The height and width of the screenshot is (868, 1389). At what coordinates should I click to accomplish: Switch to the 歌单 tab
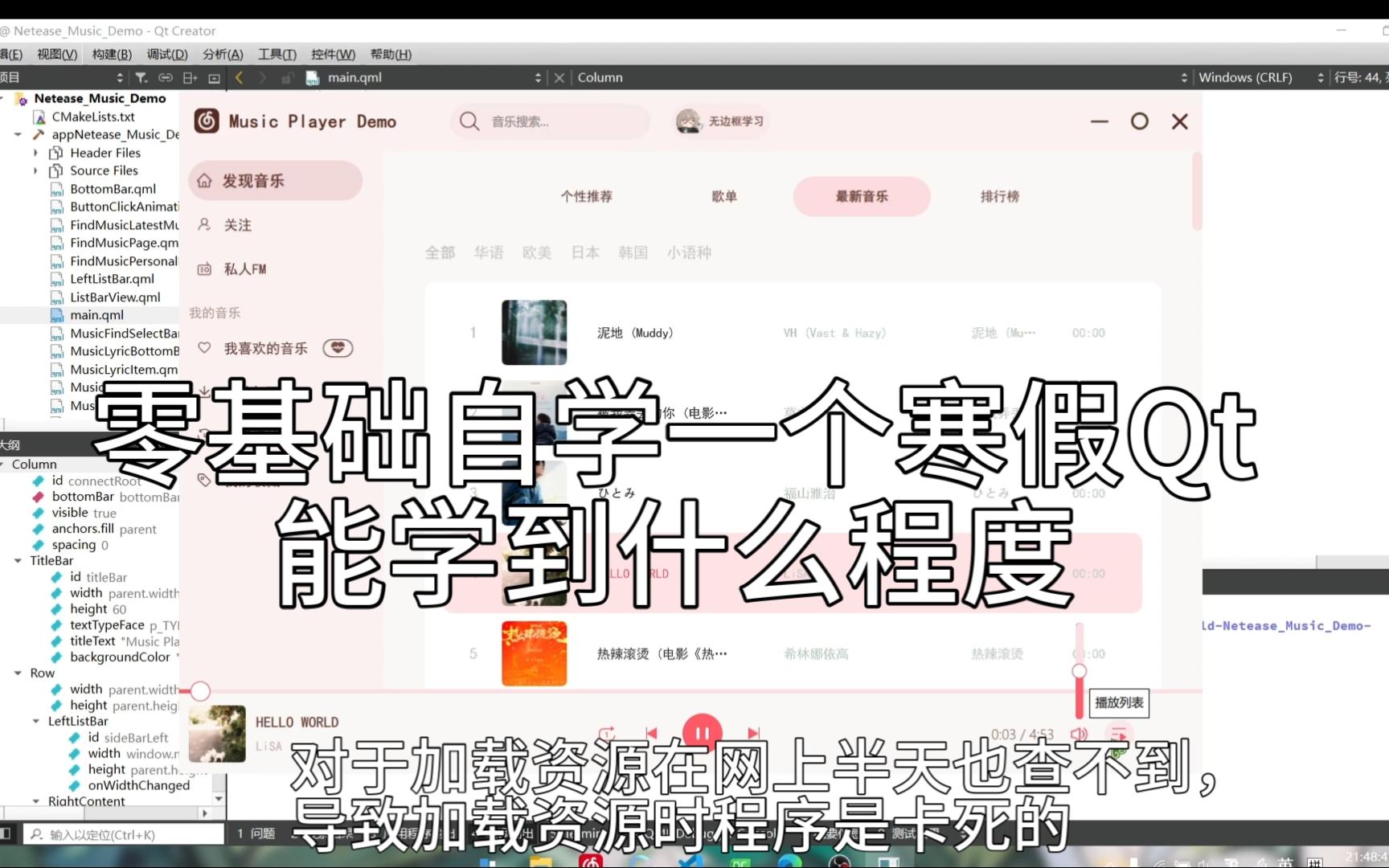(x=724, y=196)
